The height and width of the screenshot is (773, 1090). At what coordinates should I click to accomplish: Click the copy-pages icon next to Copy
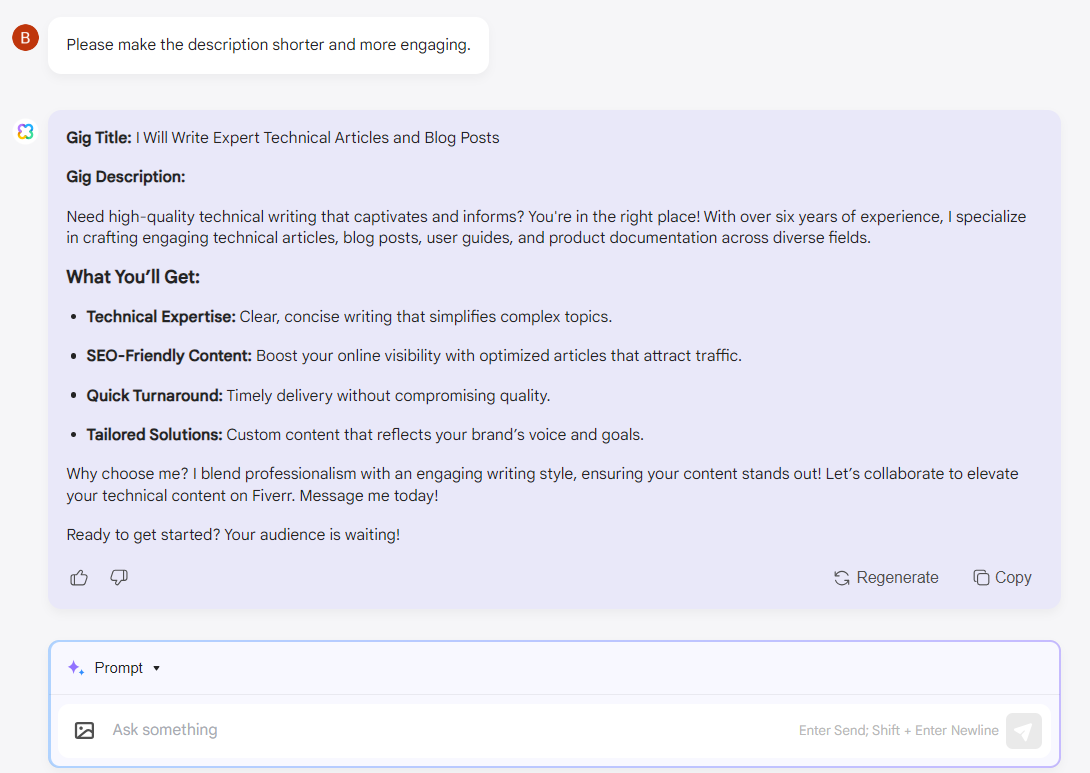[x=978, y=577]
